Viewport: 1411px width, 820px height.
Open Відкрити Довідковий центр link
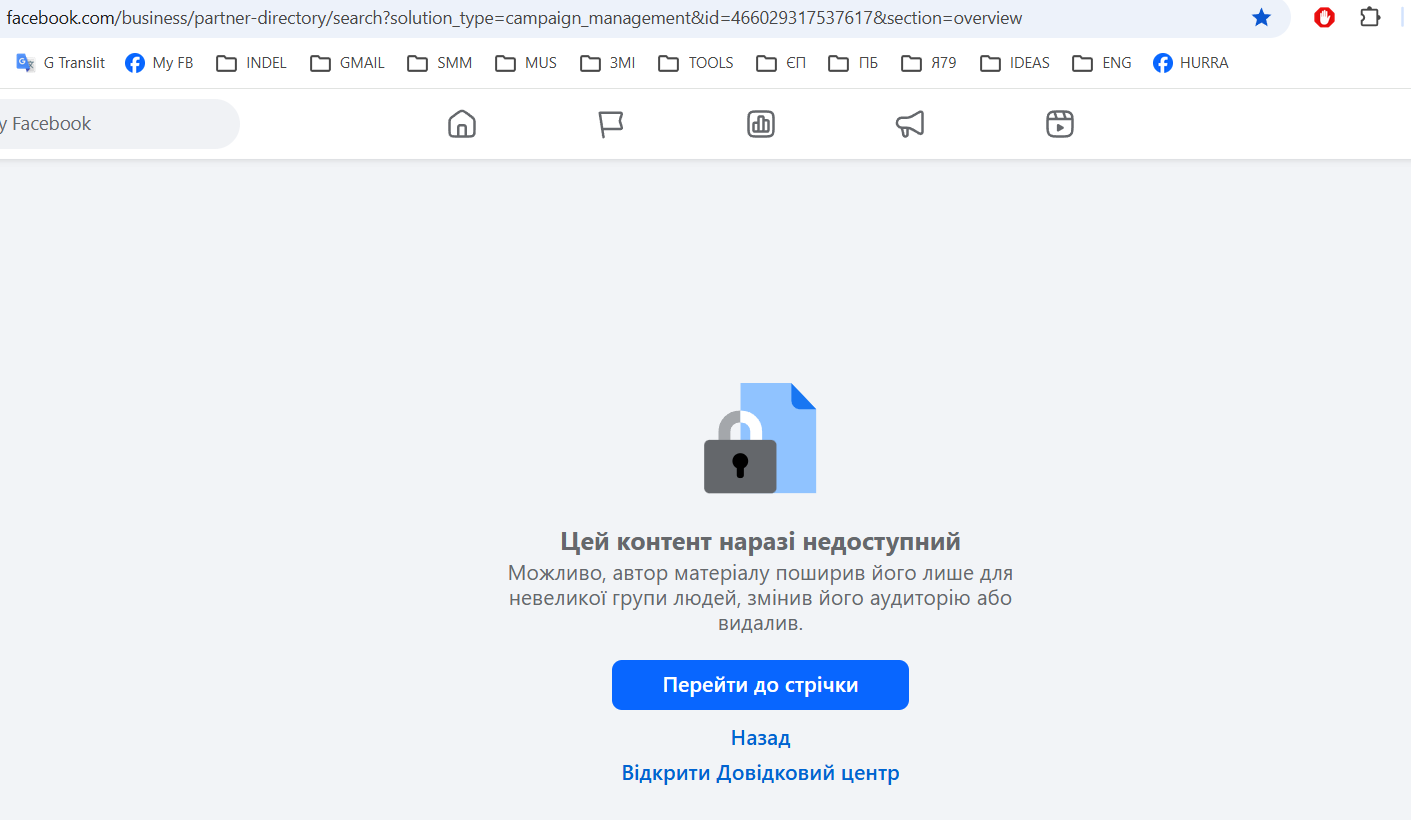click(760, 773)
